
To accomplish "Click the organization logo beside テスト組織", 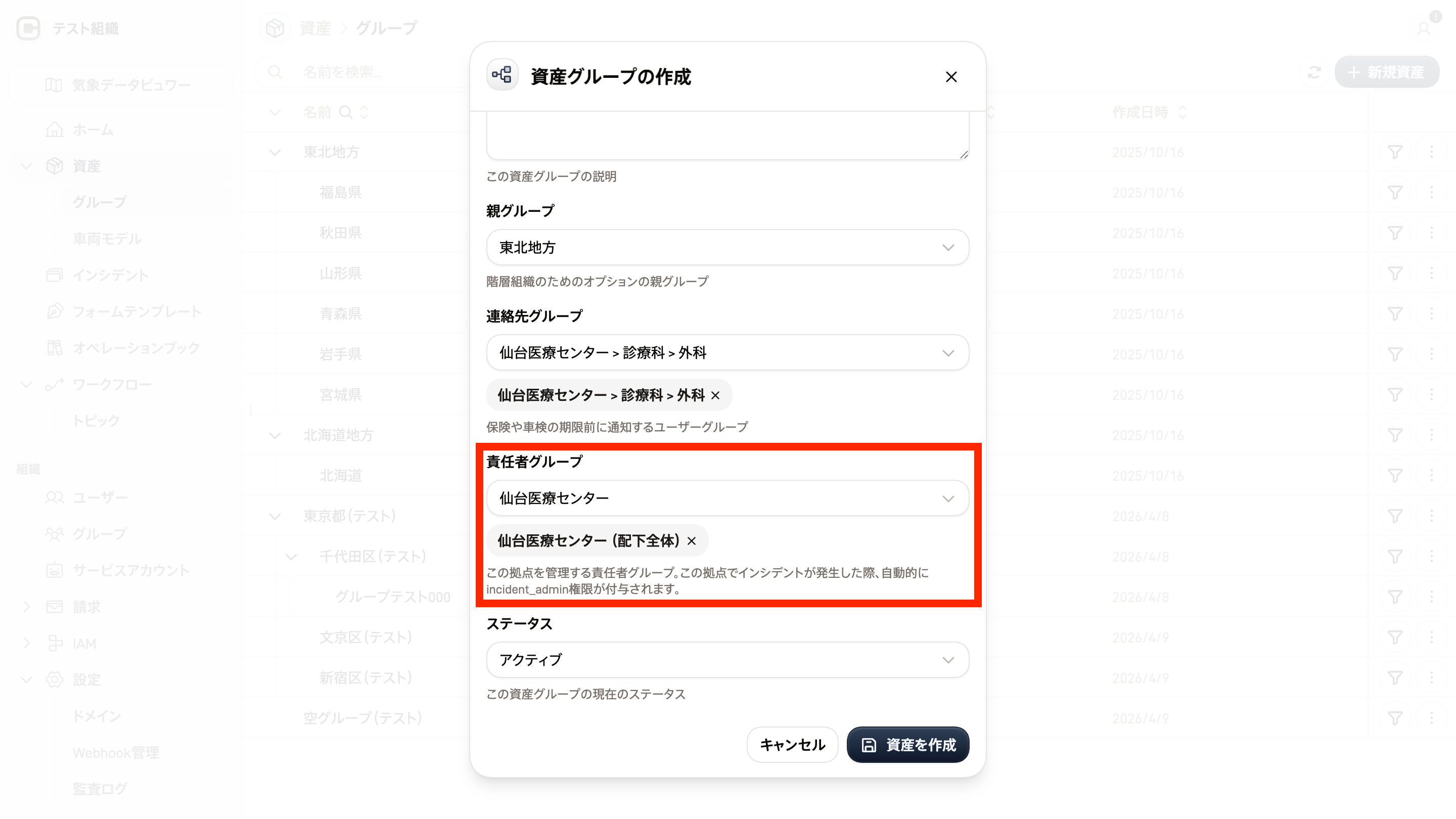I will [x=28, y=28].
